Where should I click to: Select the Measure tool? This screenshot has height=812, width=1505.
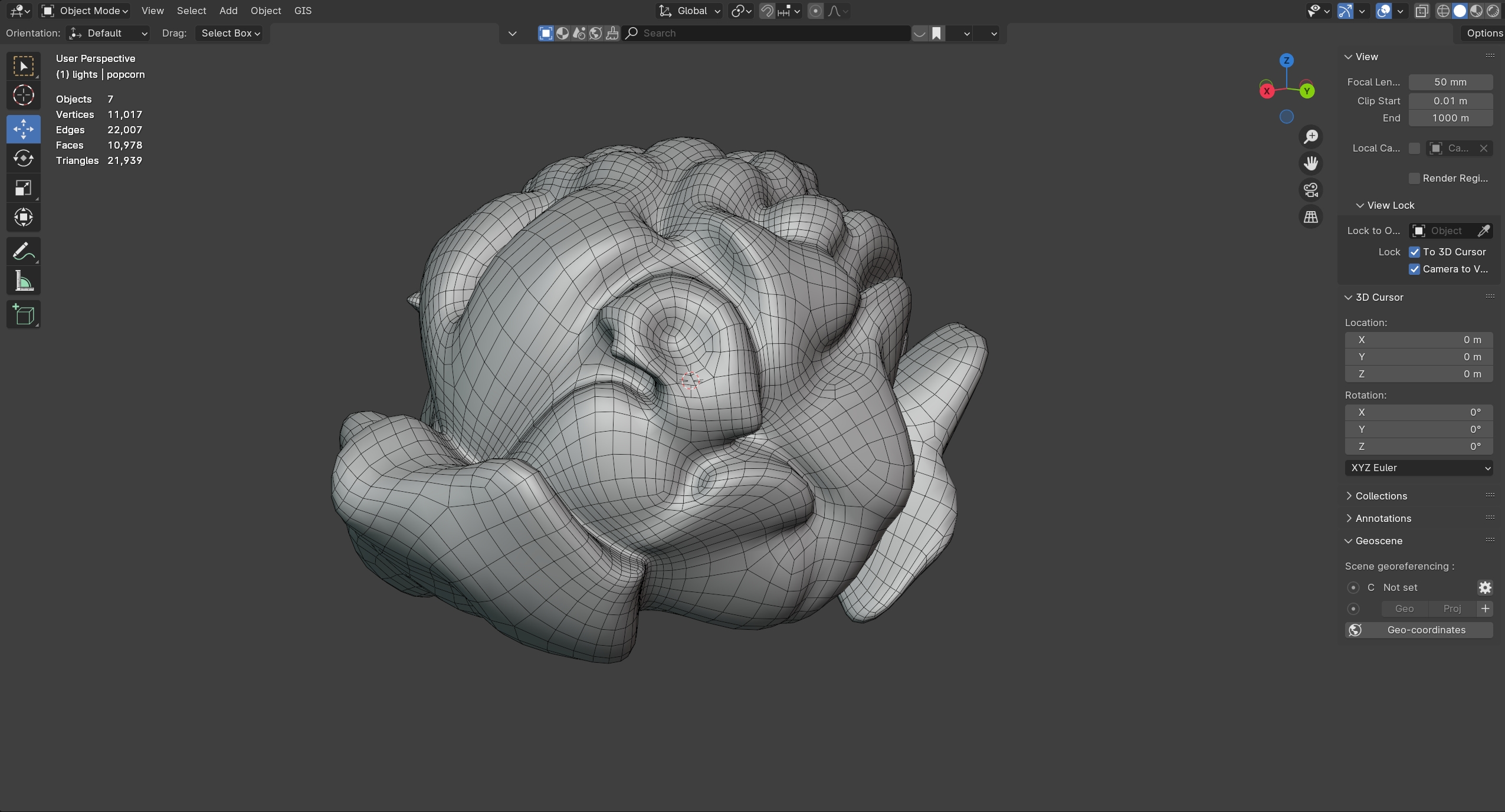[x=23, y=281]
